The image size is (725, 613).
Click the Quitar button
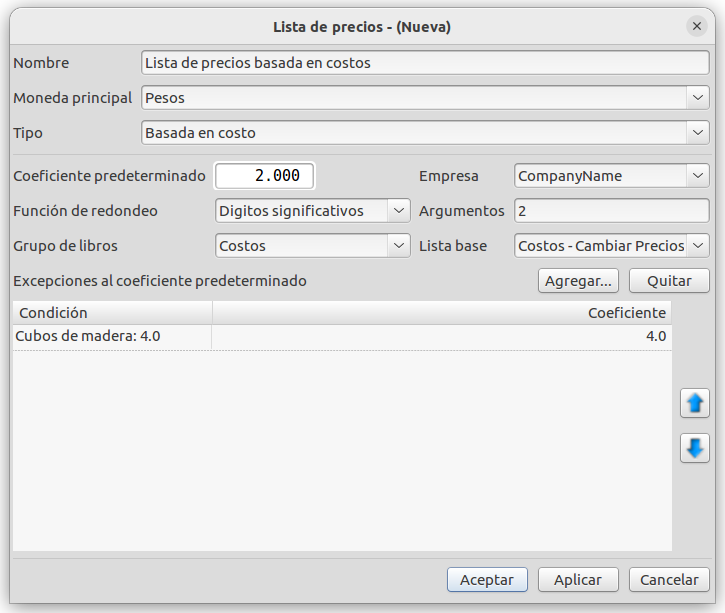pyautogui.click(x=669, y=281)
